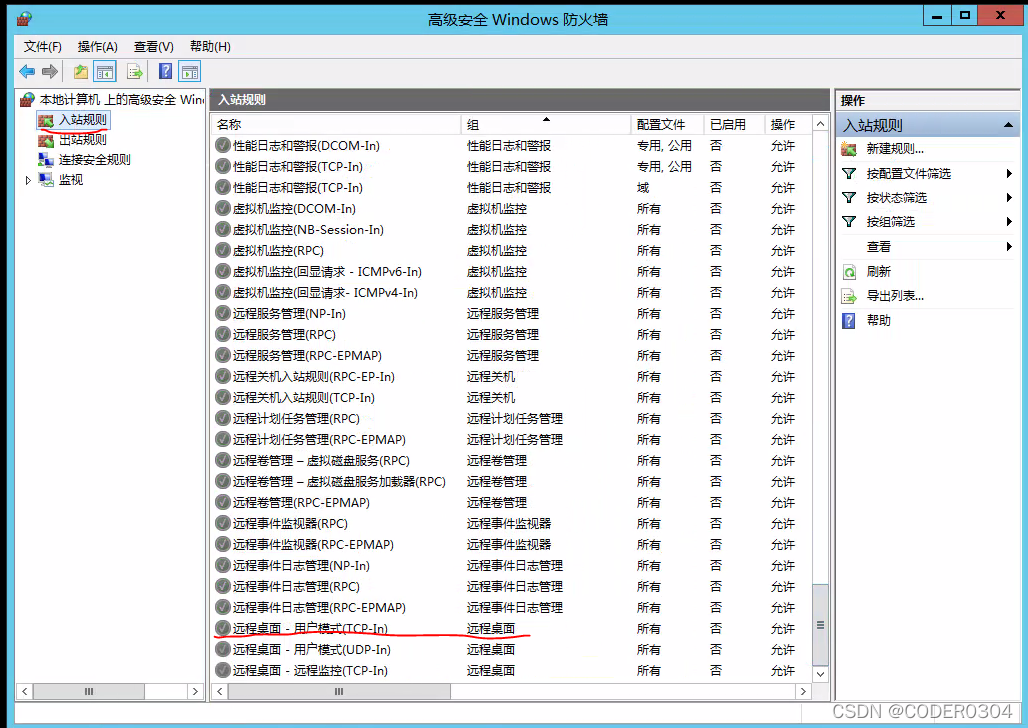Click rules list horizontal scroll left arrow
Viewport: 1028px width, 728px height.
[x=220, y=691]
